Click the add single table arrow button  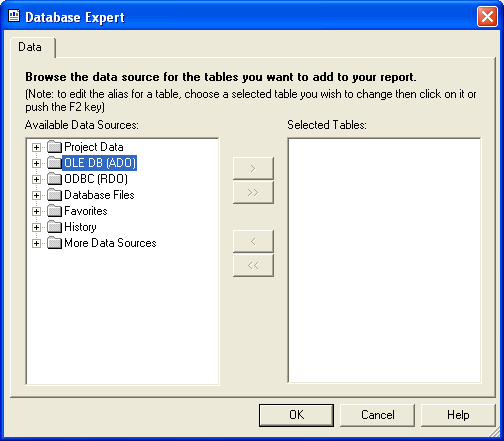coord(253,169)
